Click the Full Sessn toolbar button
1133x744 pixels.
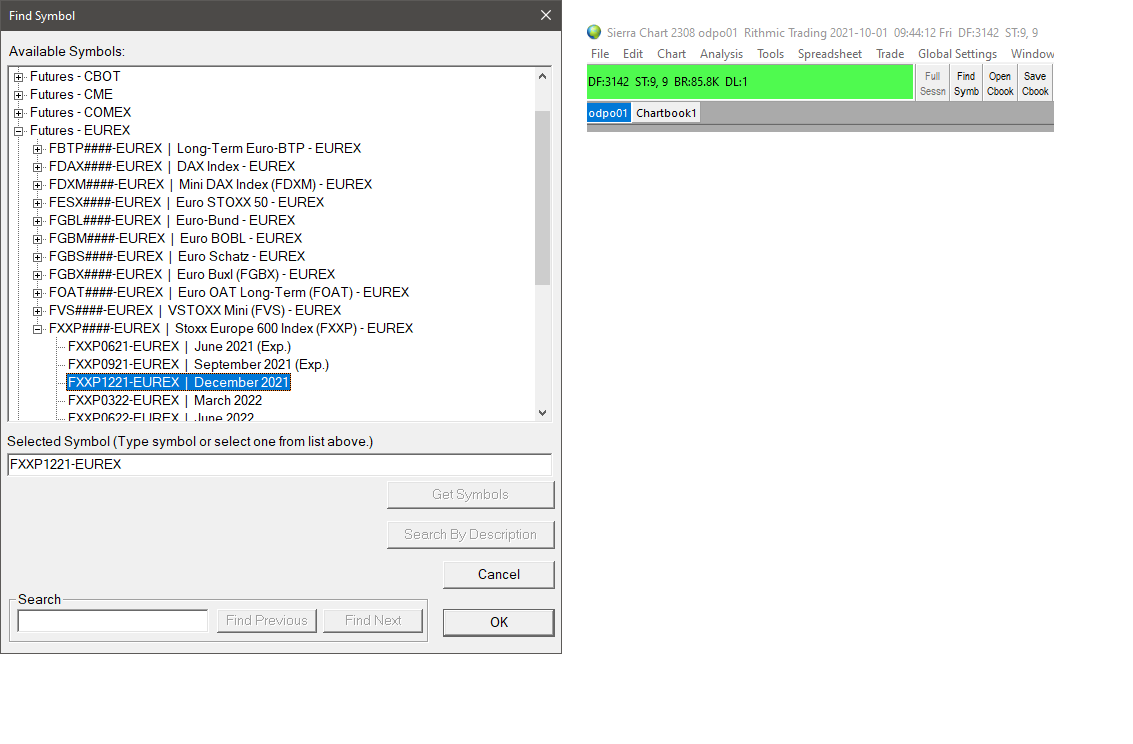click(933, 83)
